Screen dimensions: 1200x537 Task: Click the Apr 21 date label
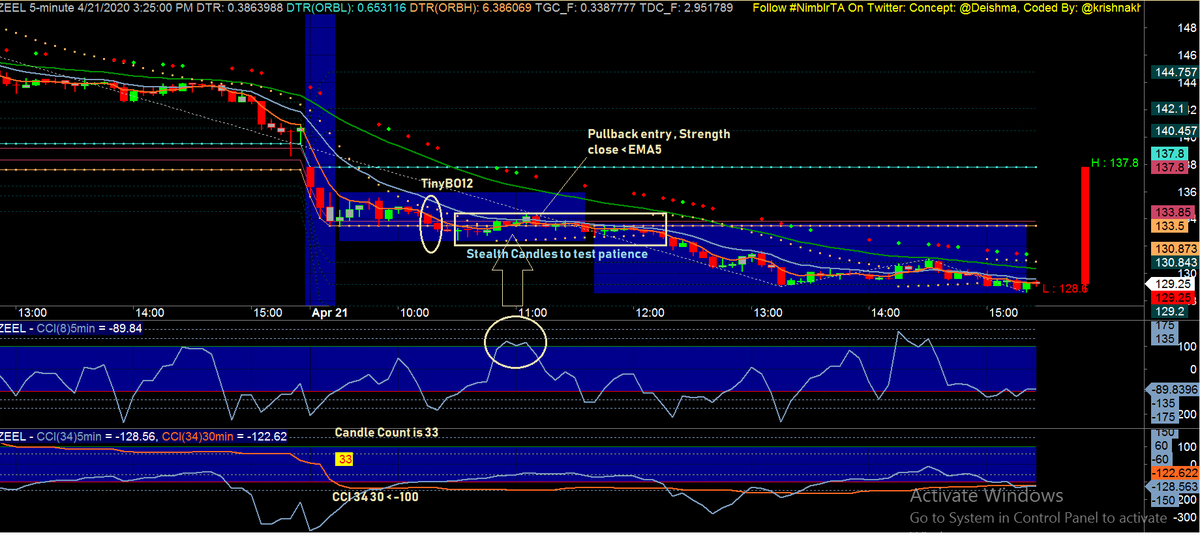[327, 312]
